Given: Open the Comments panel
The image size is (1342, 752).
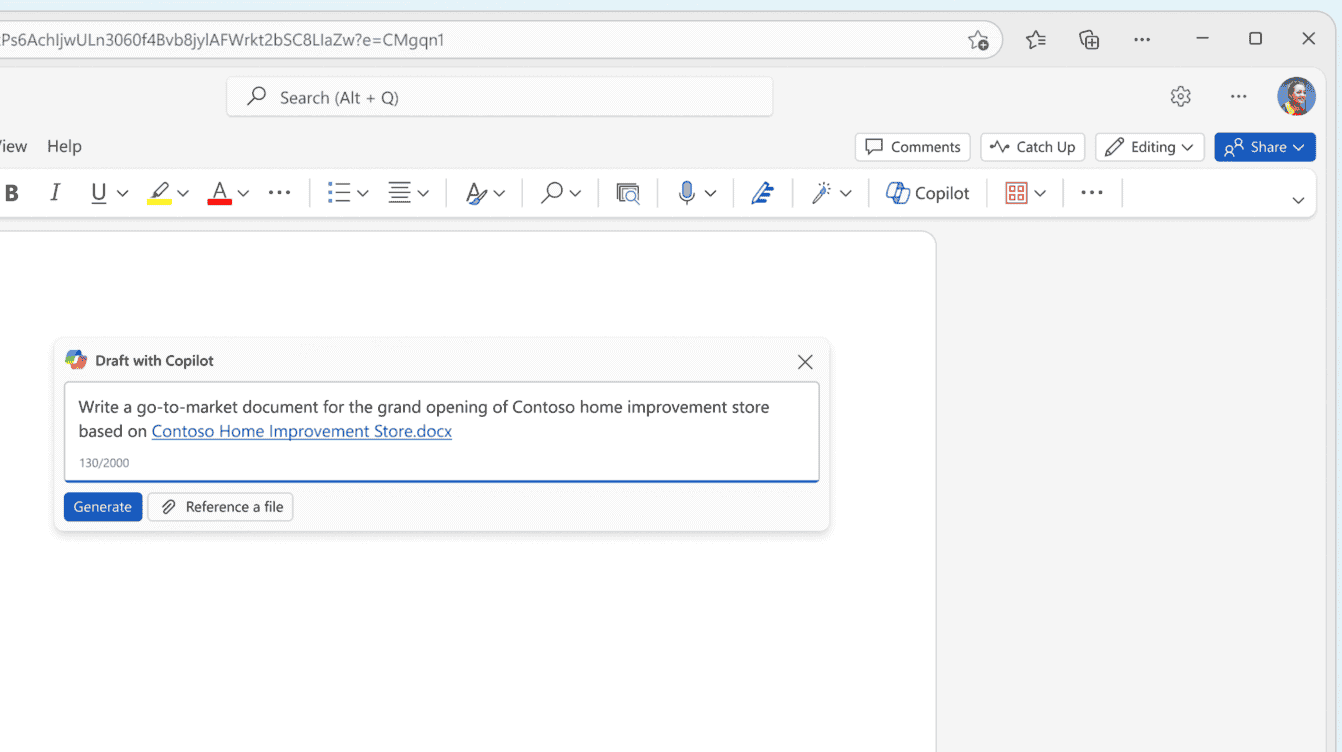Looking at the screenshot, I should [912, 146].
